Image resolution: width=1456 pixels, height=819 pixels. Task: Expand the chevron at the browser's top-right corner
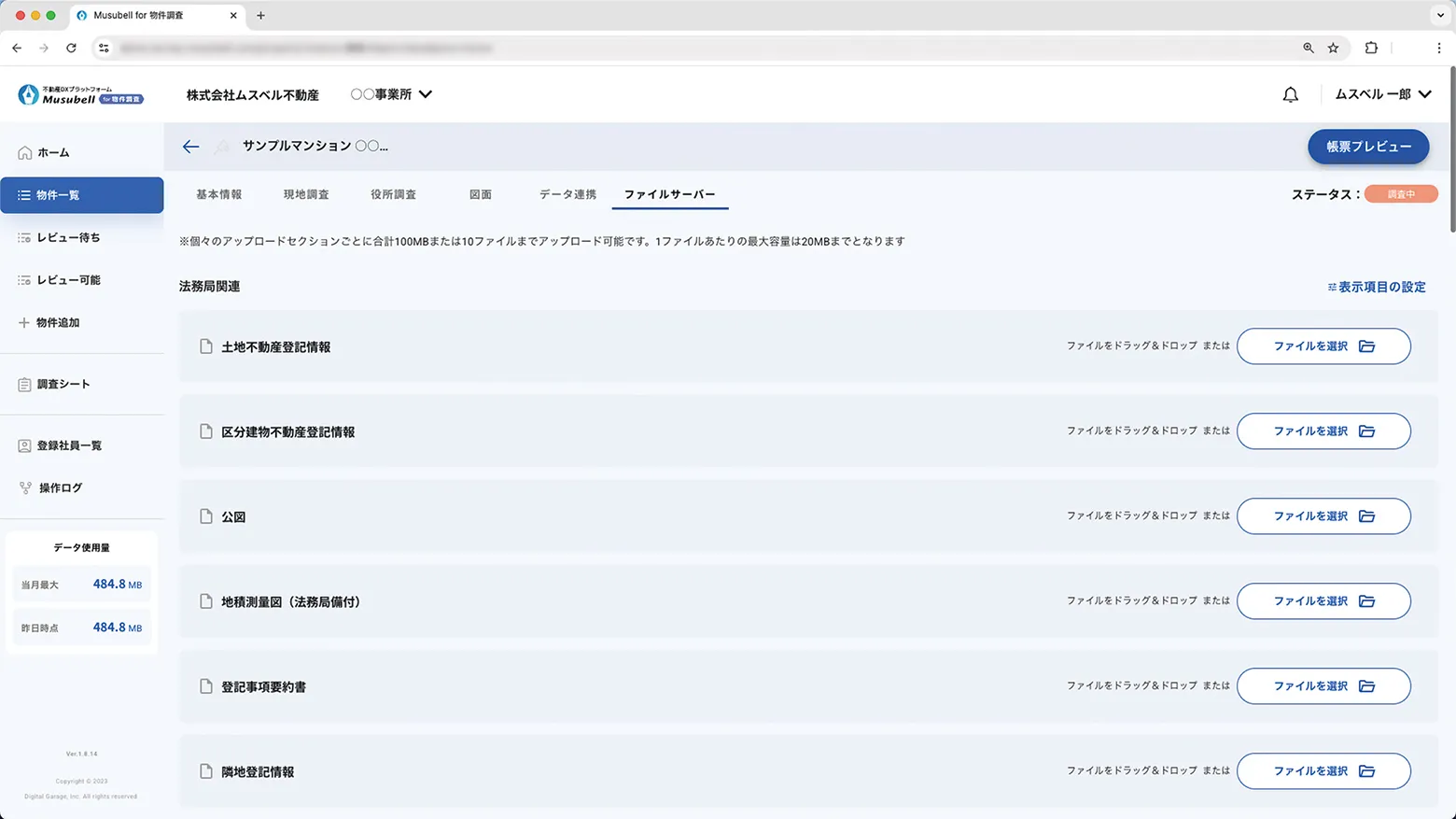1439,15
